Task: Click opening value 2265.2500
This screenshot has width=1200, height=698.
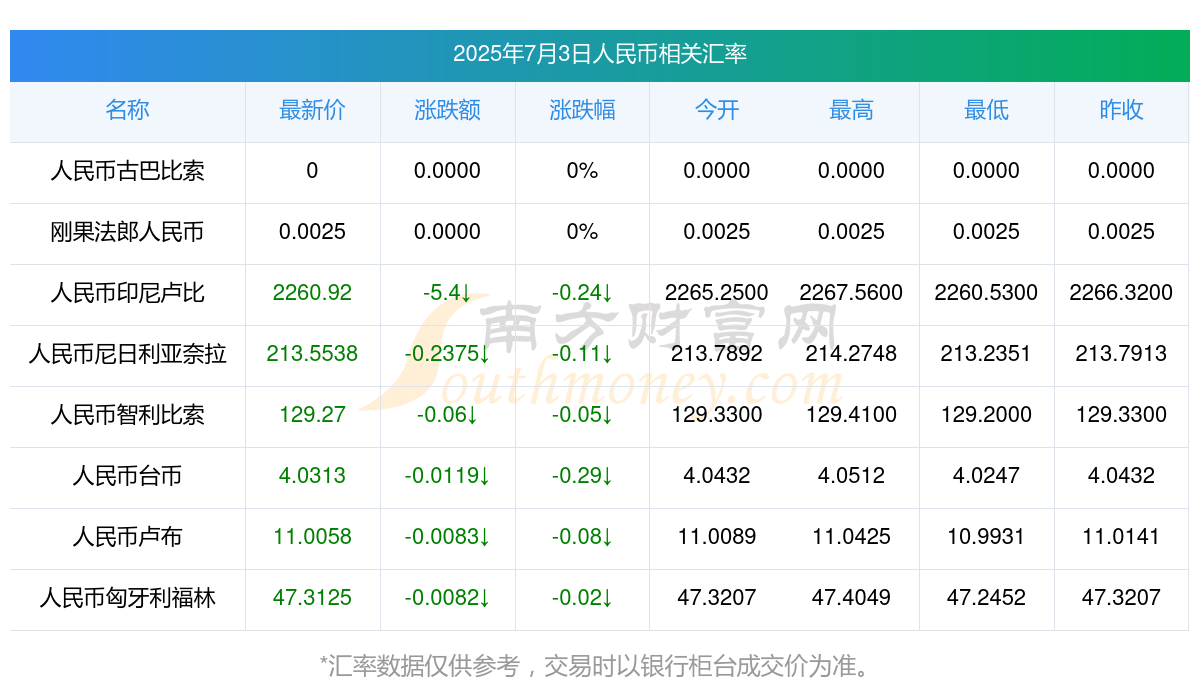Action: pyautogui.click(x=717, y=293)
